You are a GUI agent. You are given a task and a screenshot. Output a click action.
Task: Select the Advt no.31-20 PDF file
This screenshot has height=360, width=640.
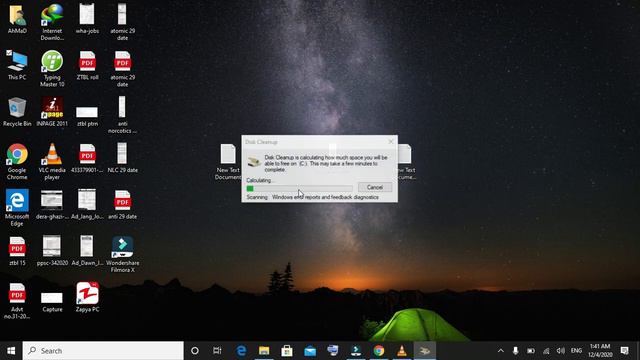[17, 302]
